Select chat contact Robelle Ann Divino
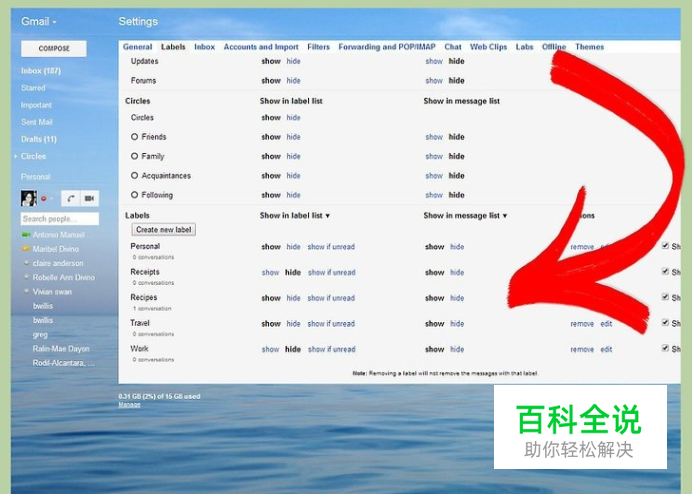The image size is (692, 494). pyautogui.click(x=64, y=278)
